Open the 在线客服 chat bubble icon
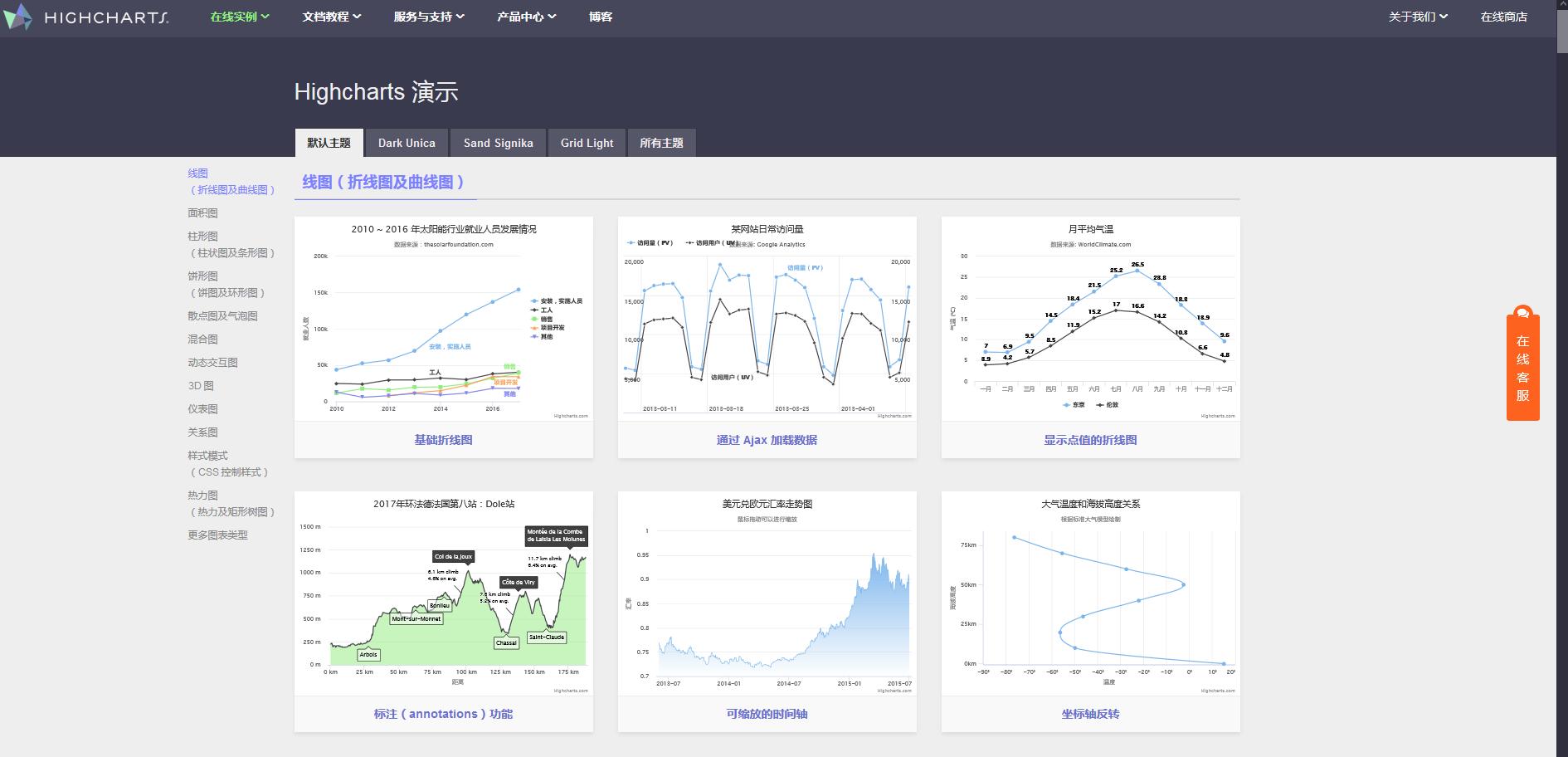The image size is (1568, 757). tap(1522, 313)
